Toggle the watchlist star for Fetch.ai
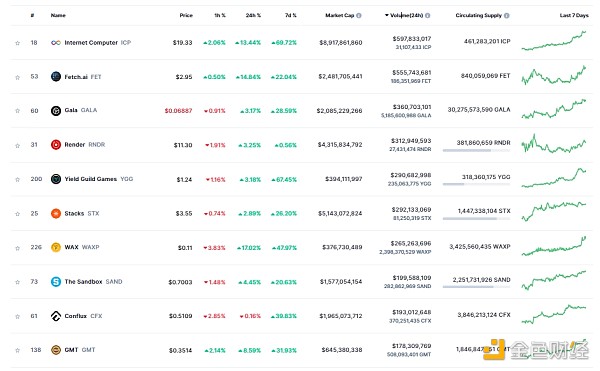This screenshot has height=371, width=600. tap(18, 77)
